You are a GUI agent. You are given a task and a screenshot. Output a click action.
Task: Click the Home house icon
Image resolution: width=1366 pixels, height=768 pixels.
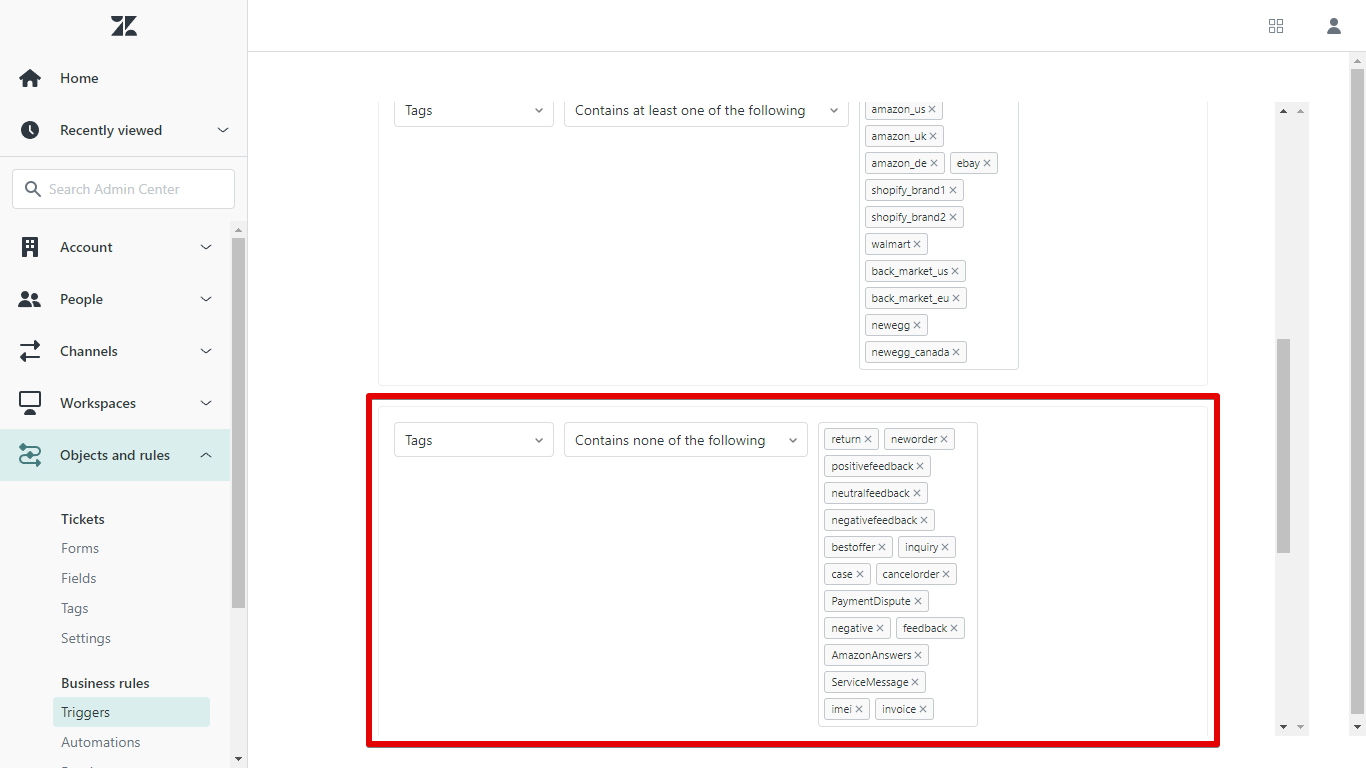coord(30,78)
